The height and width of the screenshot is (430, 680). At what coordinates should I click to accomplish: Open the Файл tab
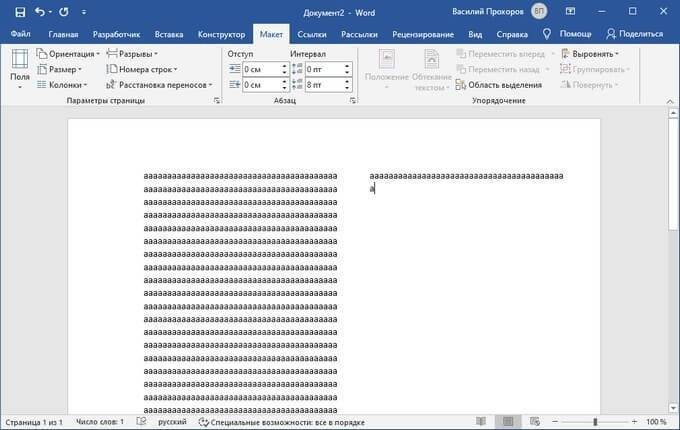(20, 34)
